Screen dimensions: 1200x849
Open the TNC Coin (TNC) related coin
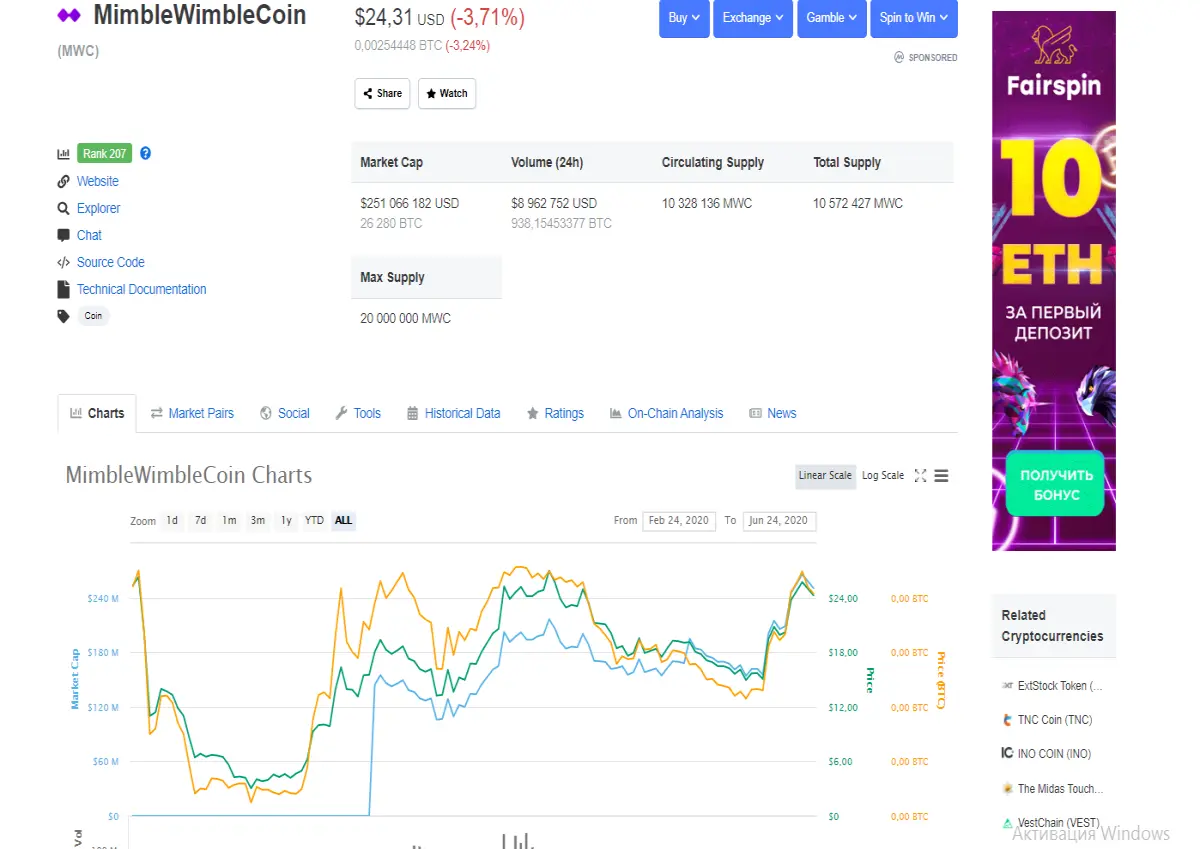tap(1055, 720)
